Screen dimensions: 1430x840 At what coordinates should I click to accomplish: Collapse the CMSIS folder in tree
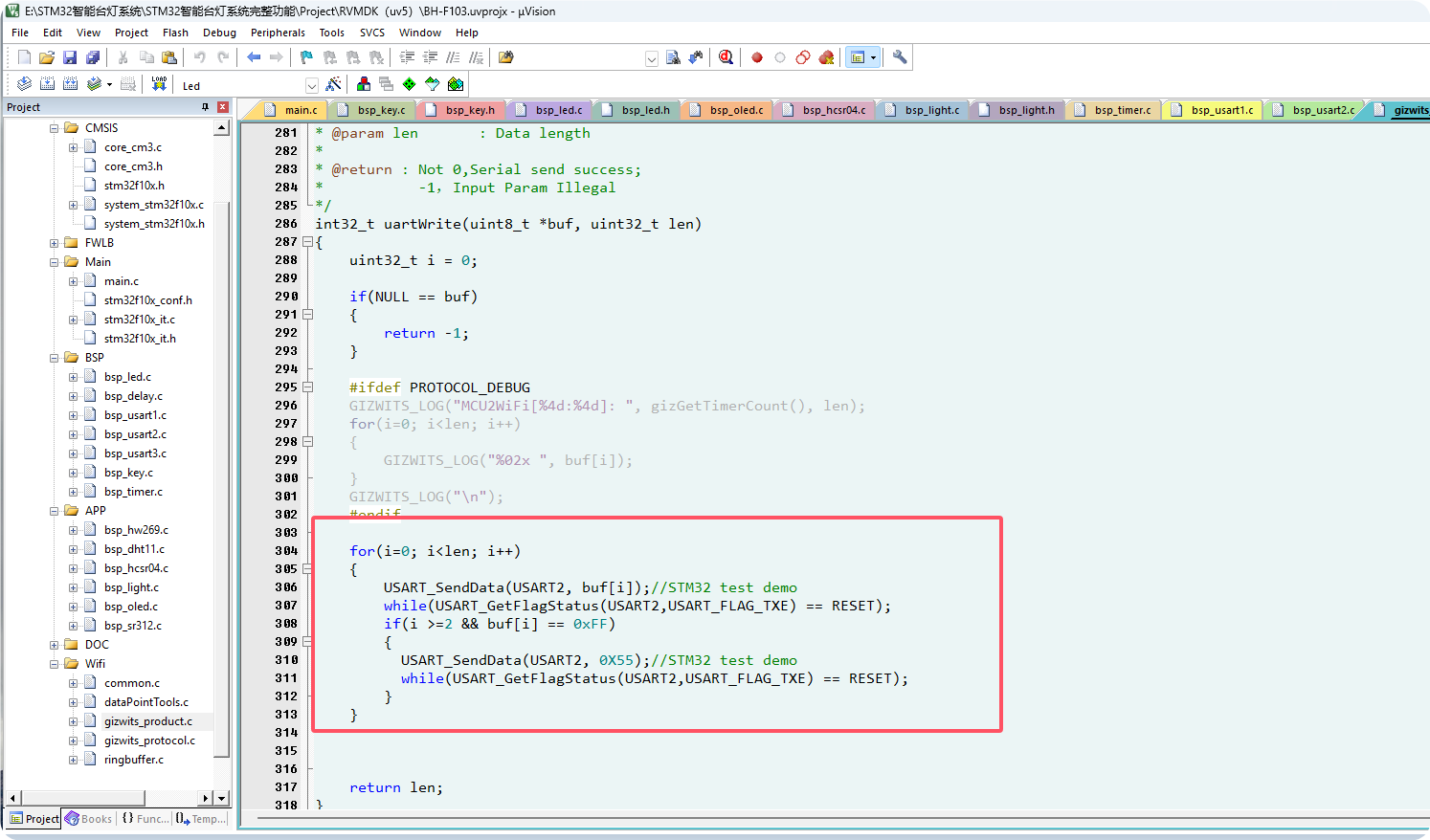click(x=55, y=128)
